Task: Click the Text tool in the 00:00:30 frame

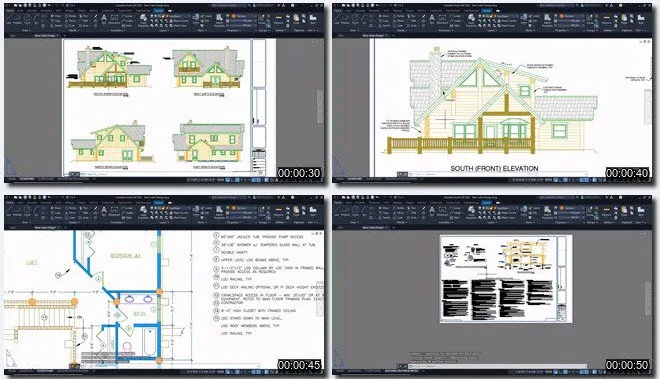Action: coord(104,18)
